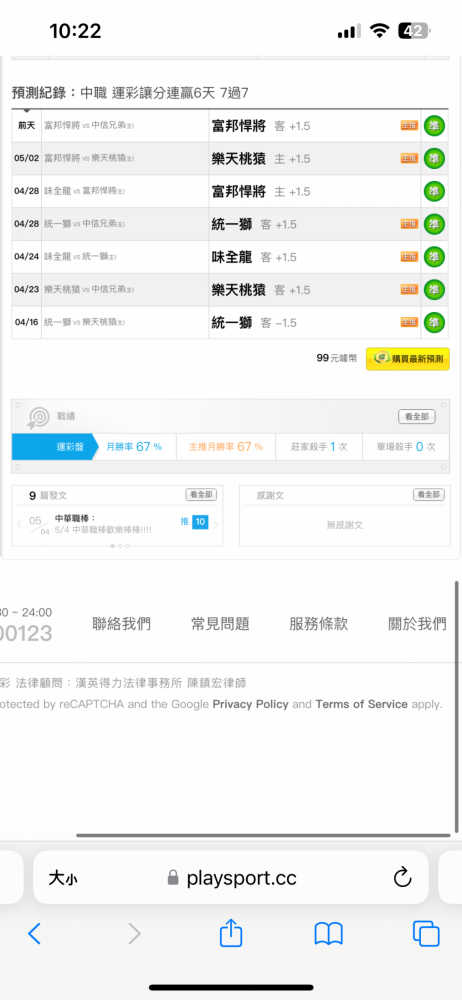Tap the green 準 icon in the 04/24 row
Viewport: 462px width, 1000px height.
click(434, 256)
